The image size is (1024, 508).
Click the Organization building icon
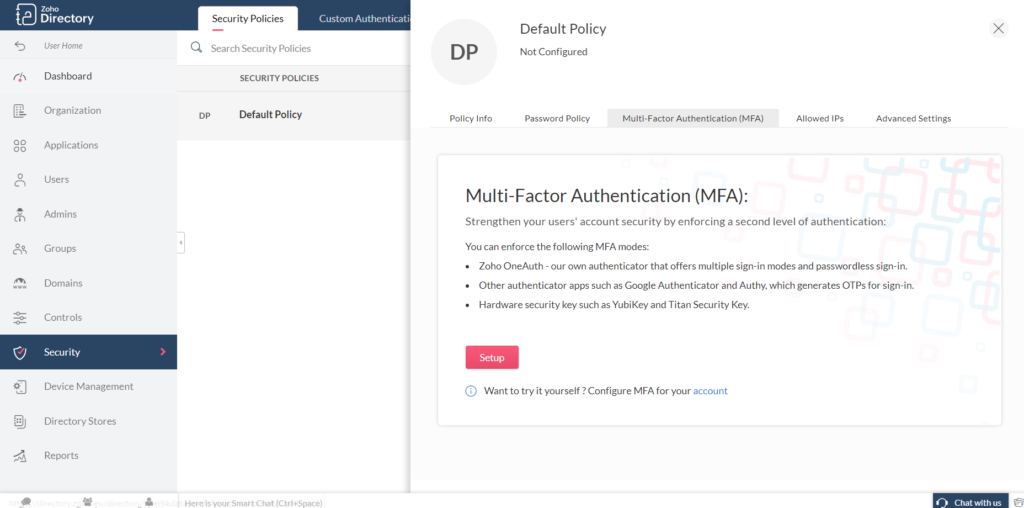pos(20,110)
